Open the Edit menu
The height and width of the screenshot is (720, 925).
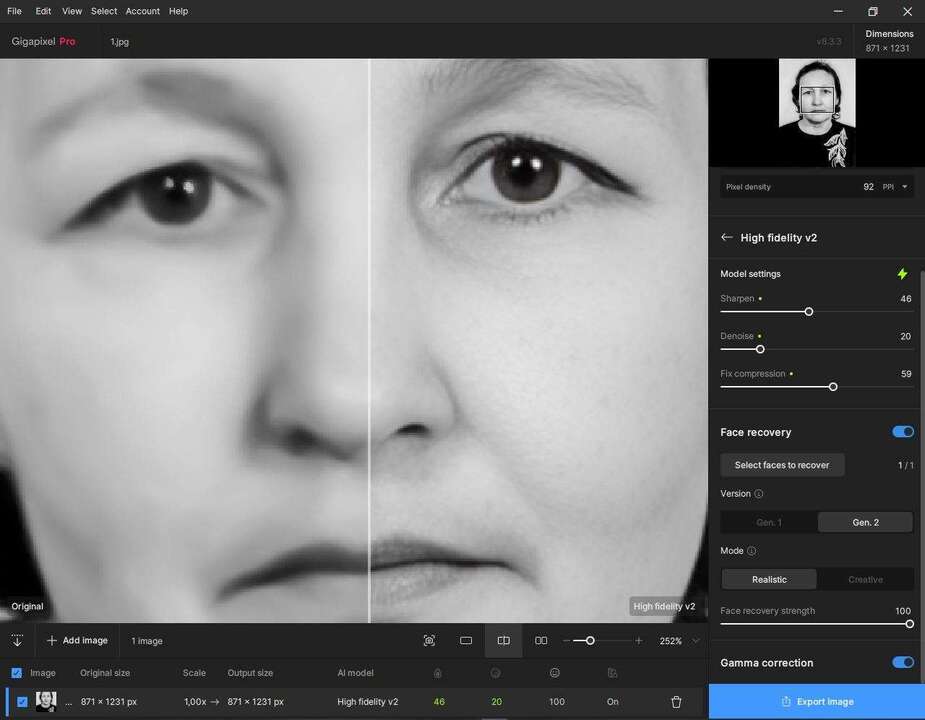(x=43, y=11)
